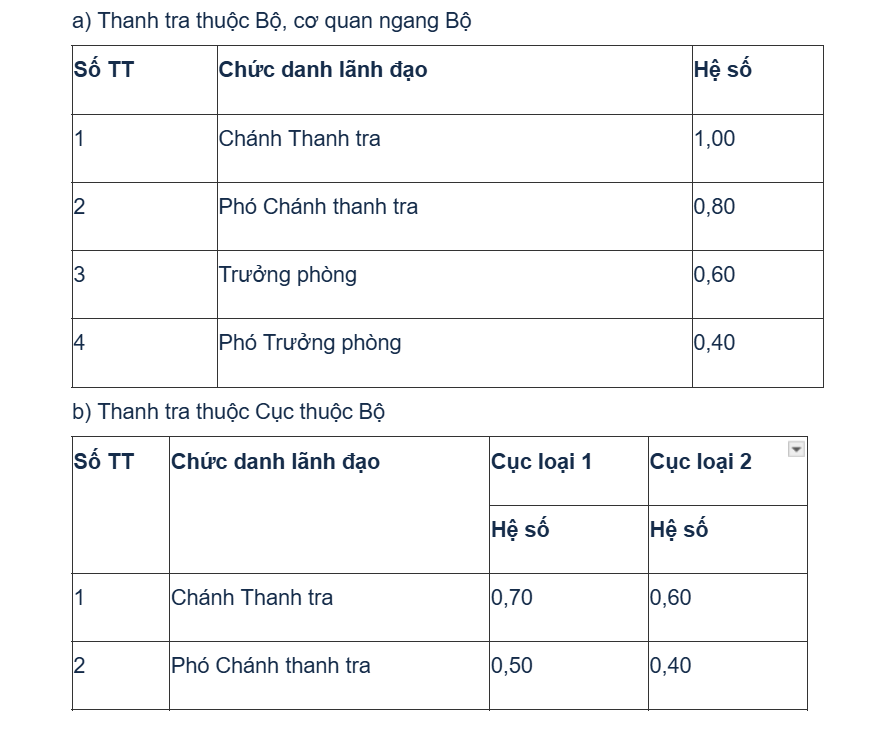Click the 0,80 coefficient cell
Image resolution: width=893 pixels, height=737 pixels.
click(714, 207)
